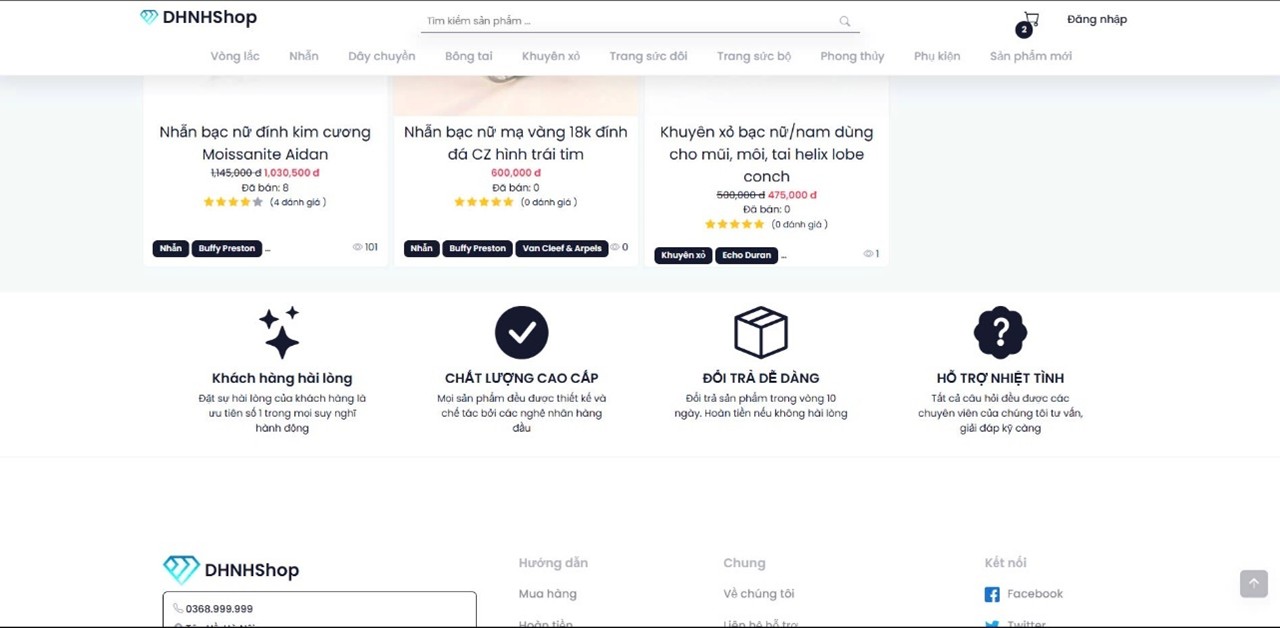Click the product search input field

pos(630,21)
